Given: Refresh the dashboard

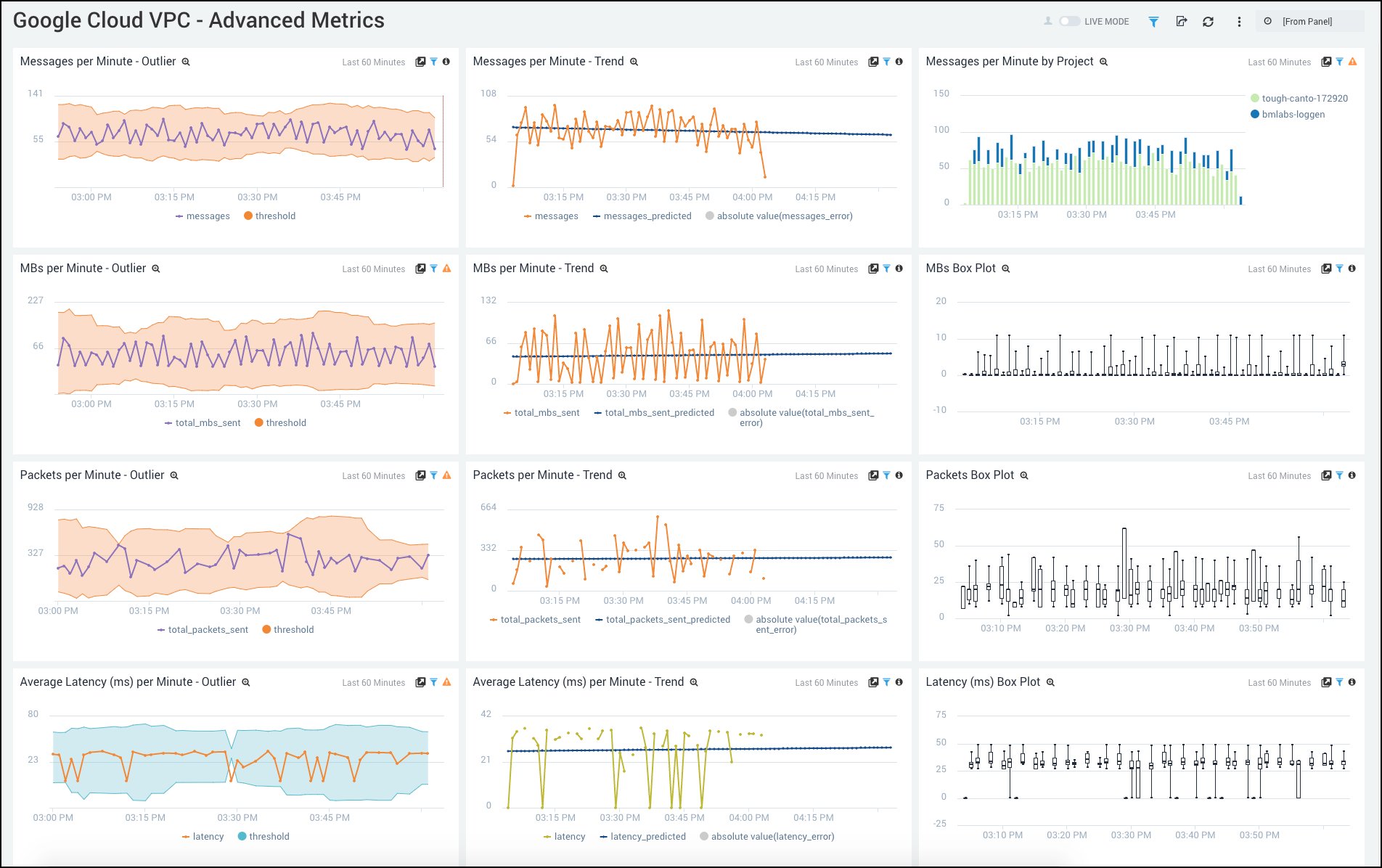Looking at the screenshot, I should (x=1208, y=22).
